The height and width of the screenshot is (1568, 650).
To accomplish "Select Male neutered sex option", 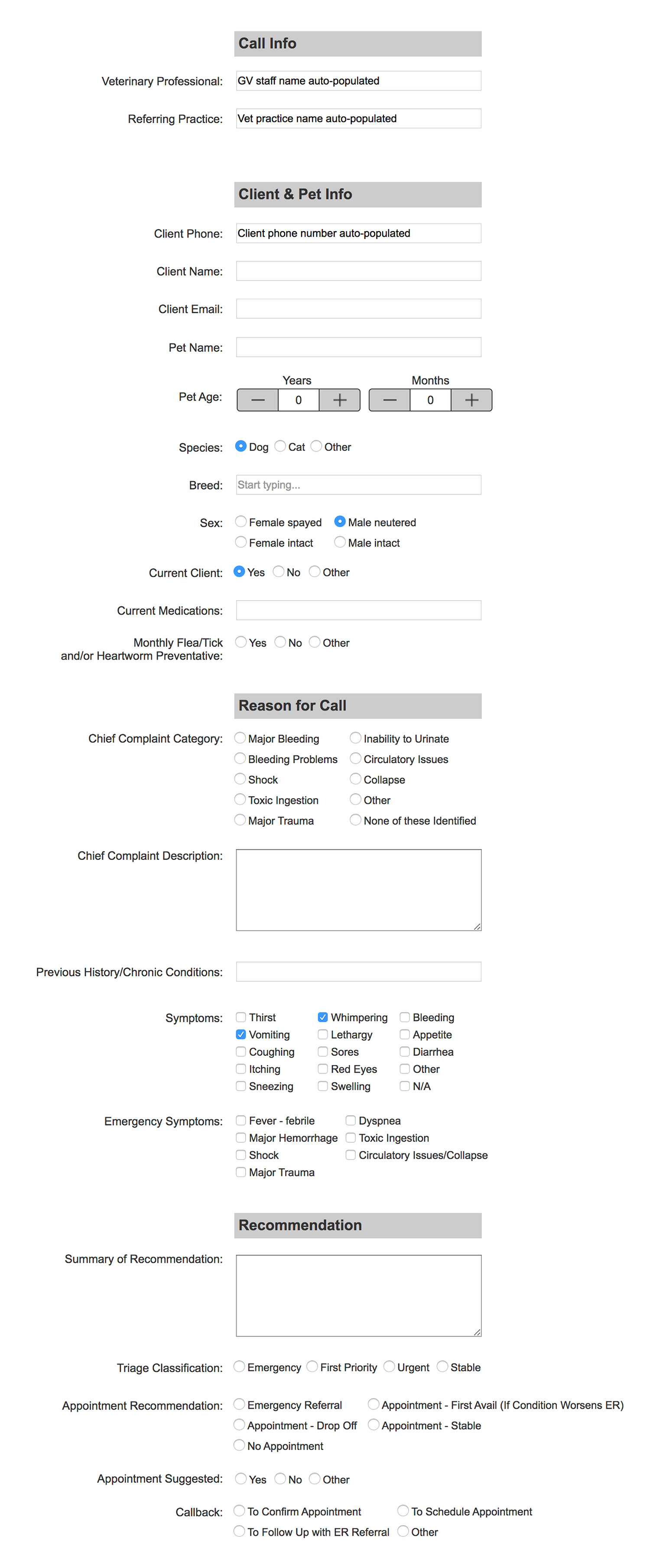I will pos(340,522).
